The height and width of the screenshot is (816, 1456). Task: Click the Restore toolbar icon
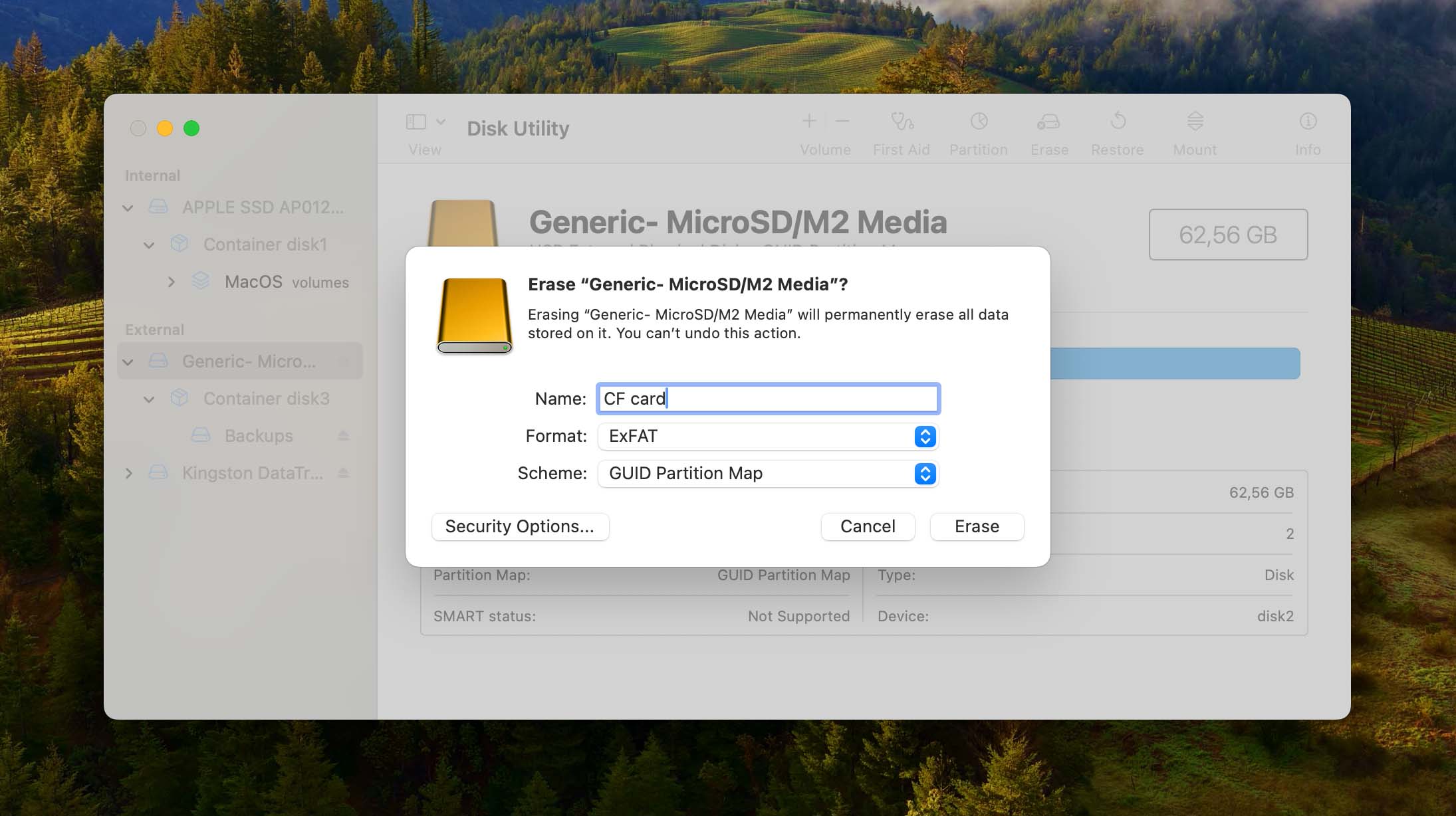click(x=1118, y=121)
